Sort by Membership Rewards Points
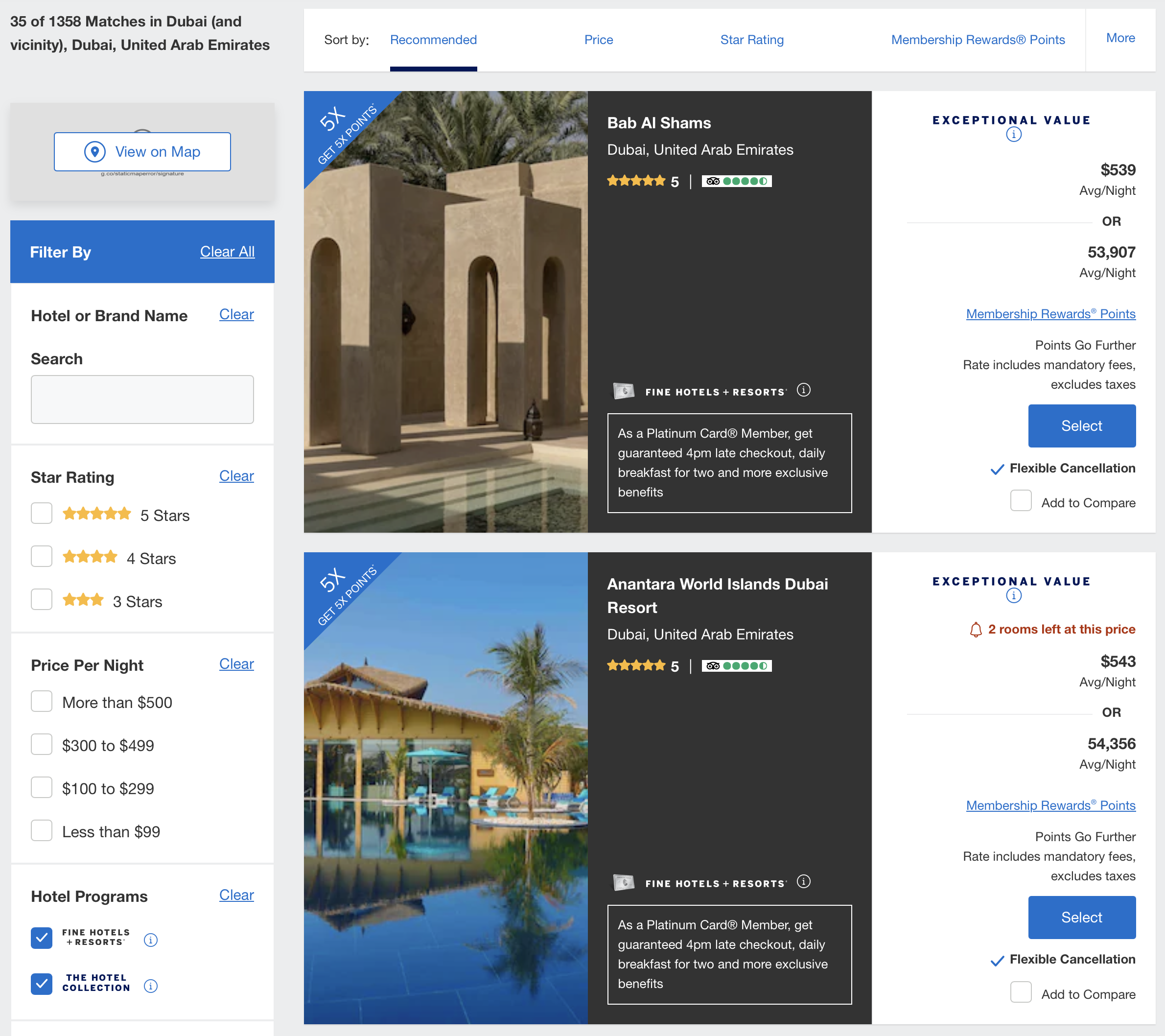The image size is (1165, 1036). tap(978, 40)
